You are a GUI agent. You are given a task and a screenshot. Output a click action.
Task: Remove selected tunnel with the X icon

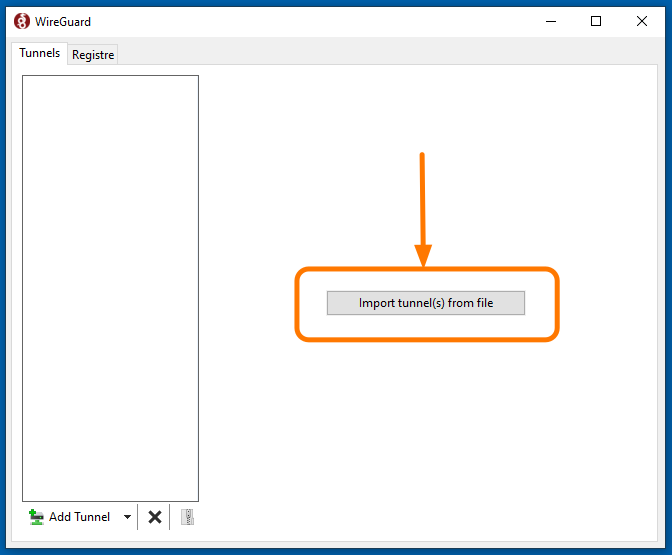(x=155, y=517)
